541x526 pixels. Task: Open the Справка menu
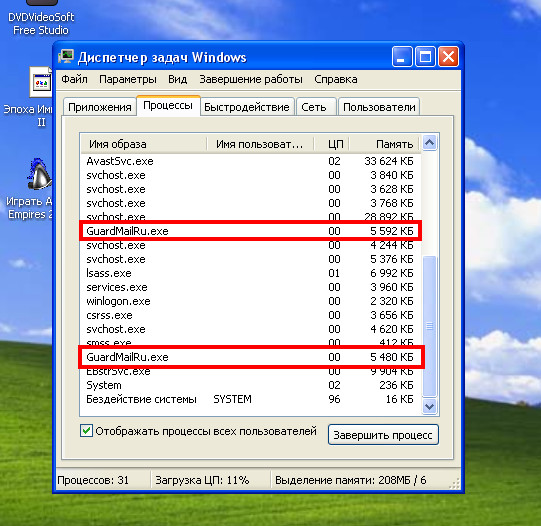tap(336, 79)
